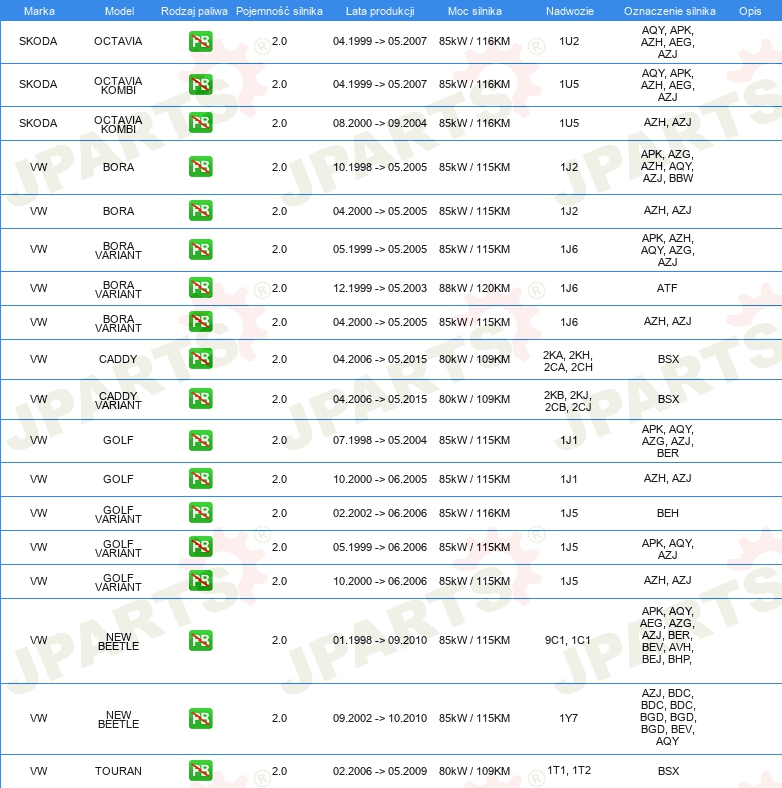Click the petrol icon in the BORA 04.2000 row
782x788 pixels.
pos(201,211)
